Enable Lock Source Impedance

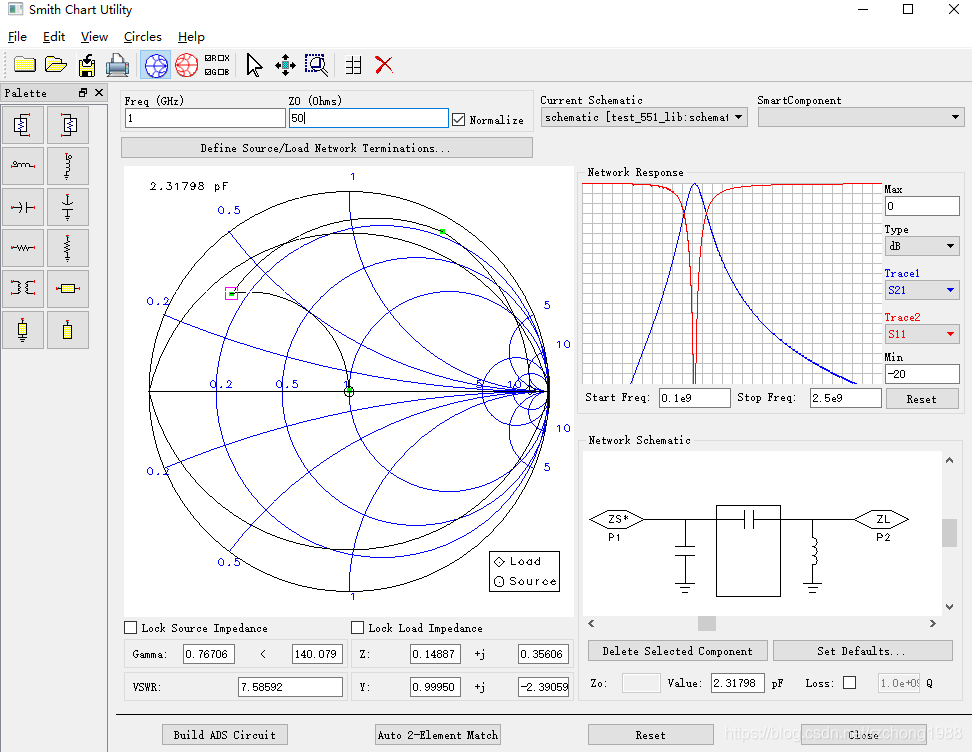[131, 627]
